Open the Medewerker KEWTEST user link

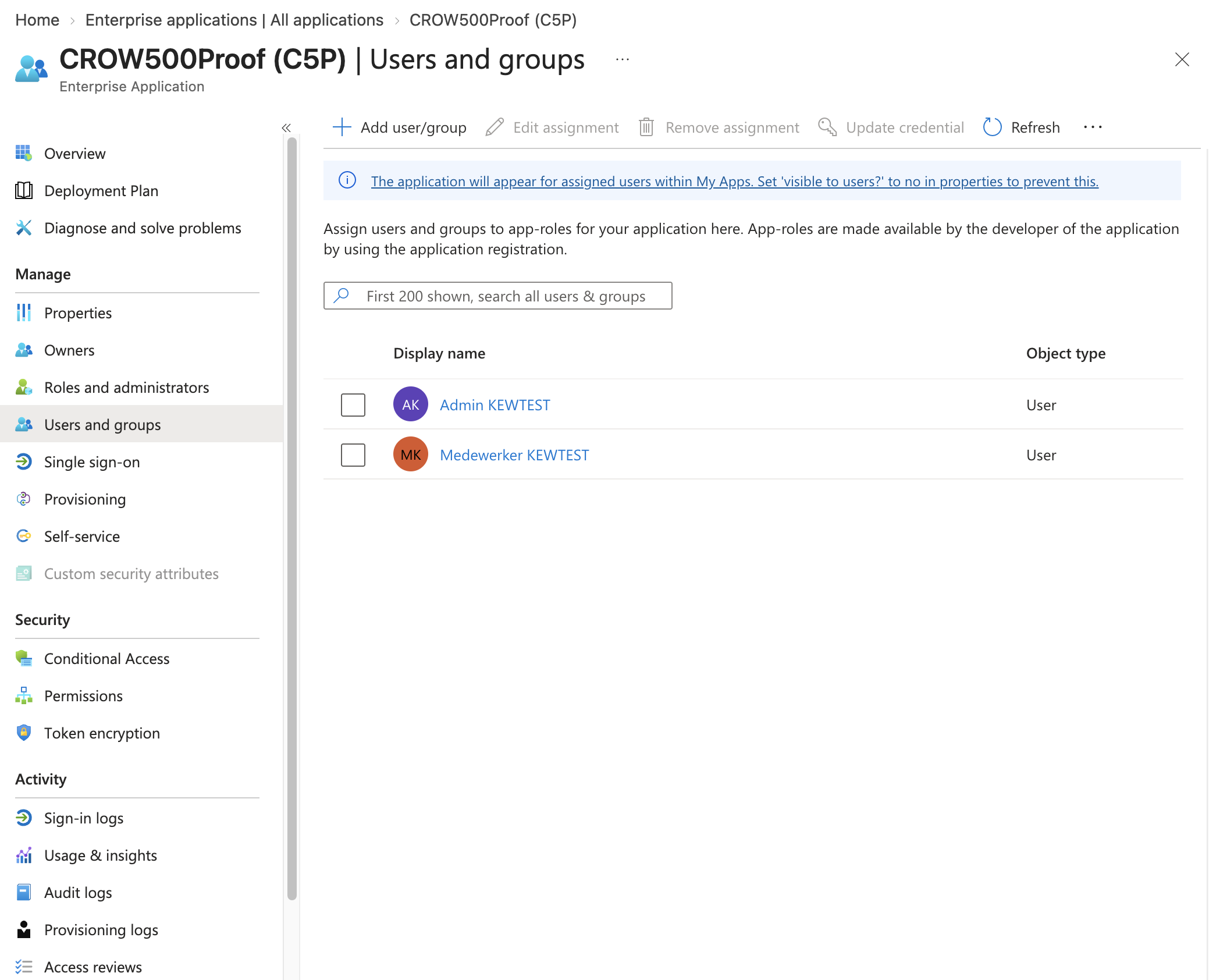(514, 455)
